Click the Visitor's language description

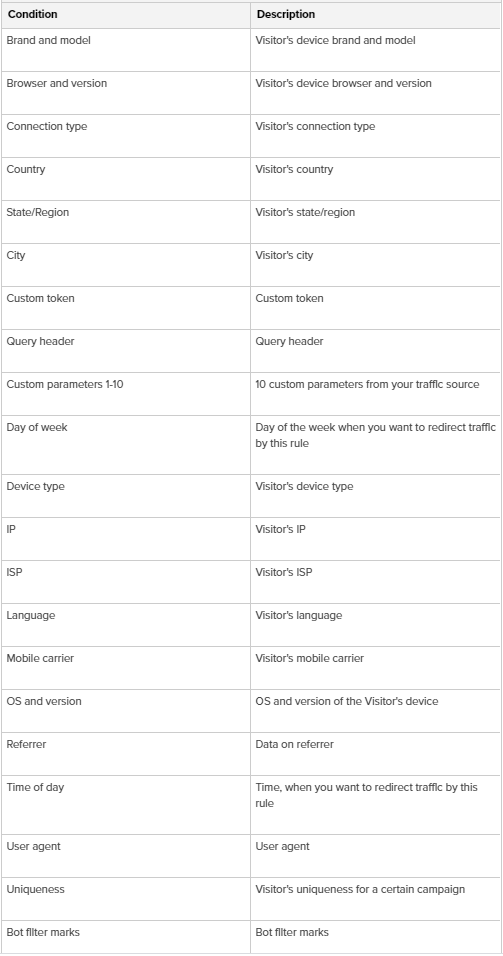point(299,615)
